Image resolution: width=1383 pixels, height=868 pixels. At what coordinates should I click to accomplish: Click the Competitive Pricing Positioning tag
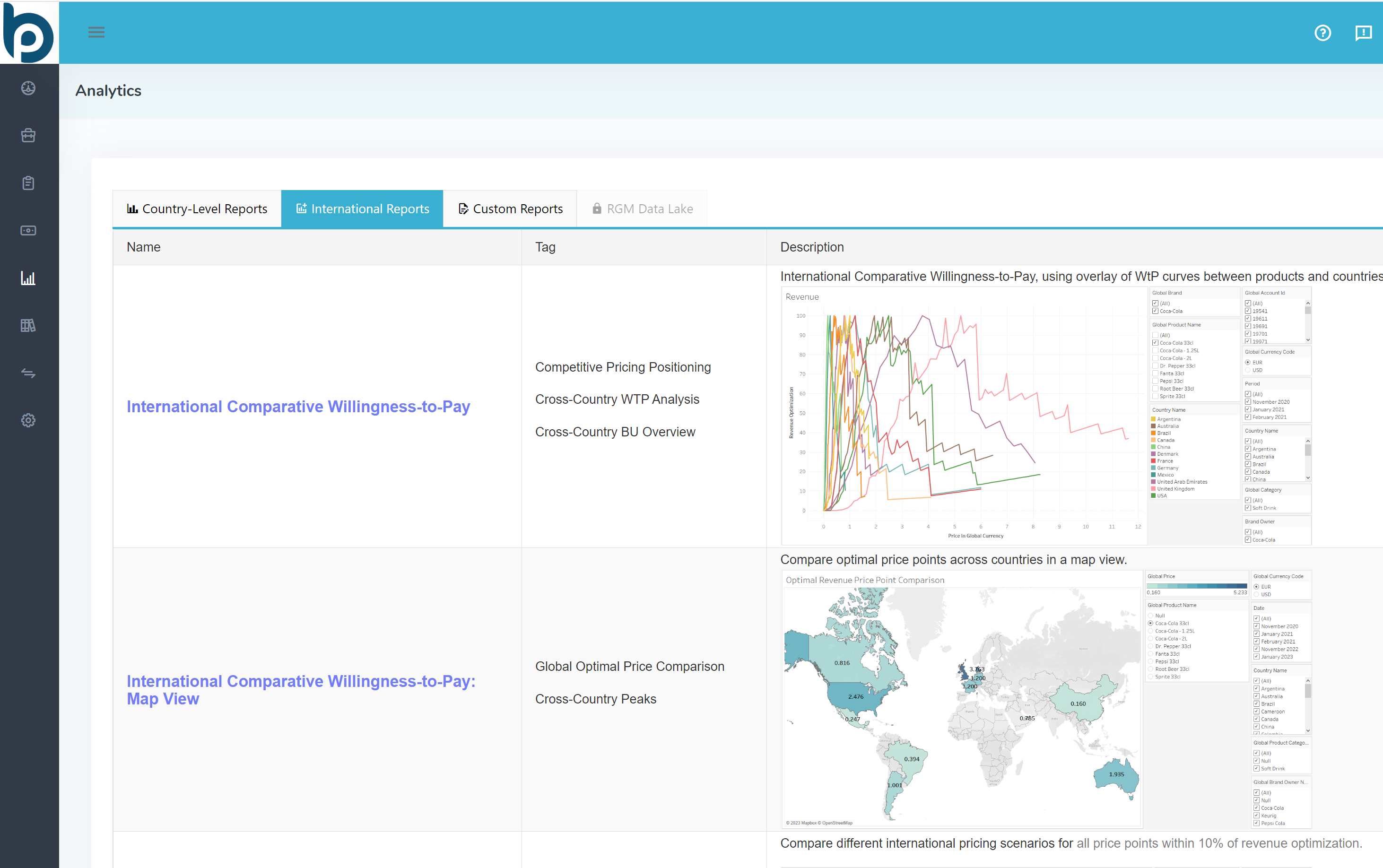(623, 367)
